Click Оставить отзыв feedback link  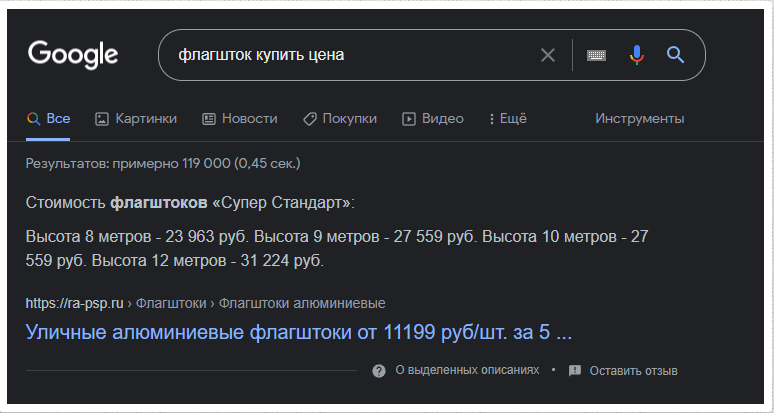tap(633, 371)
